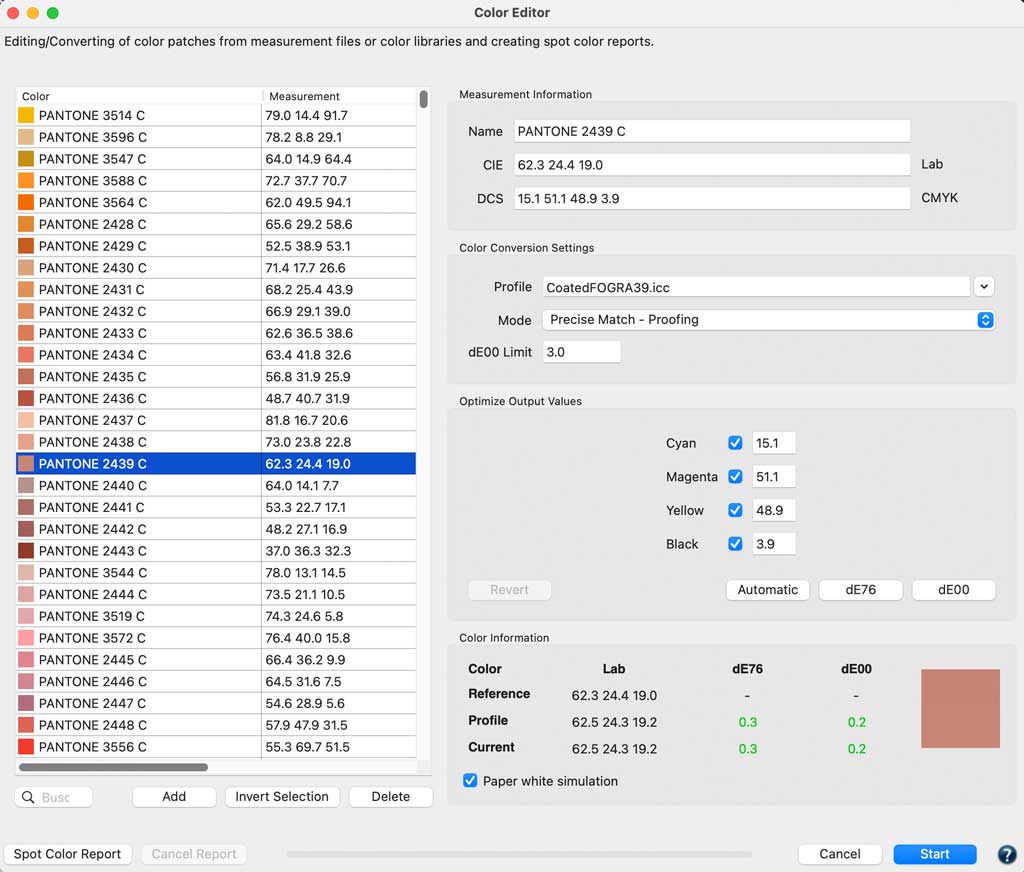Select the PANTONE 2442 C row
Viewport: 1024px width, 872px height.
[x=216, y=529]
